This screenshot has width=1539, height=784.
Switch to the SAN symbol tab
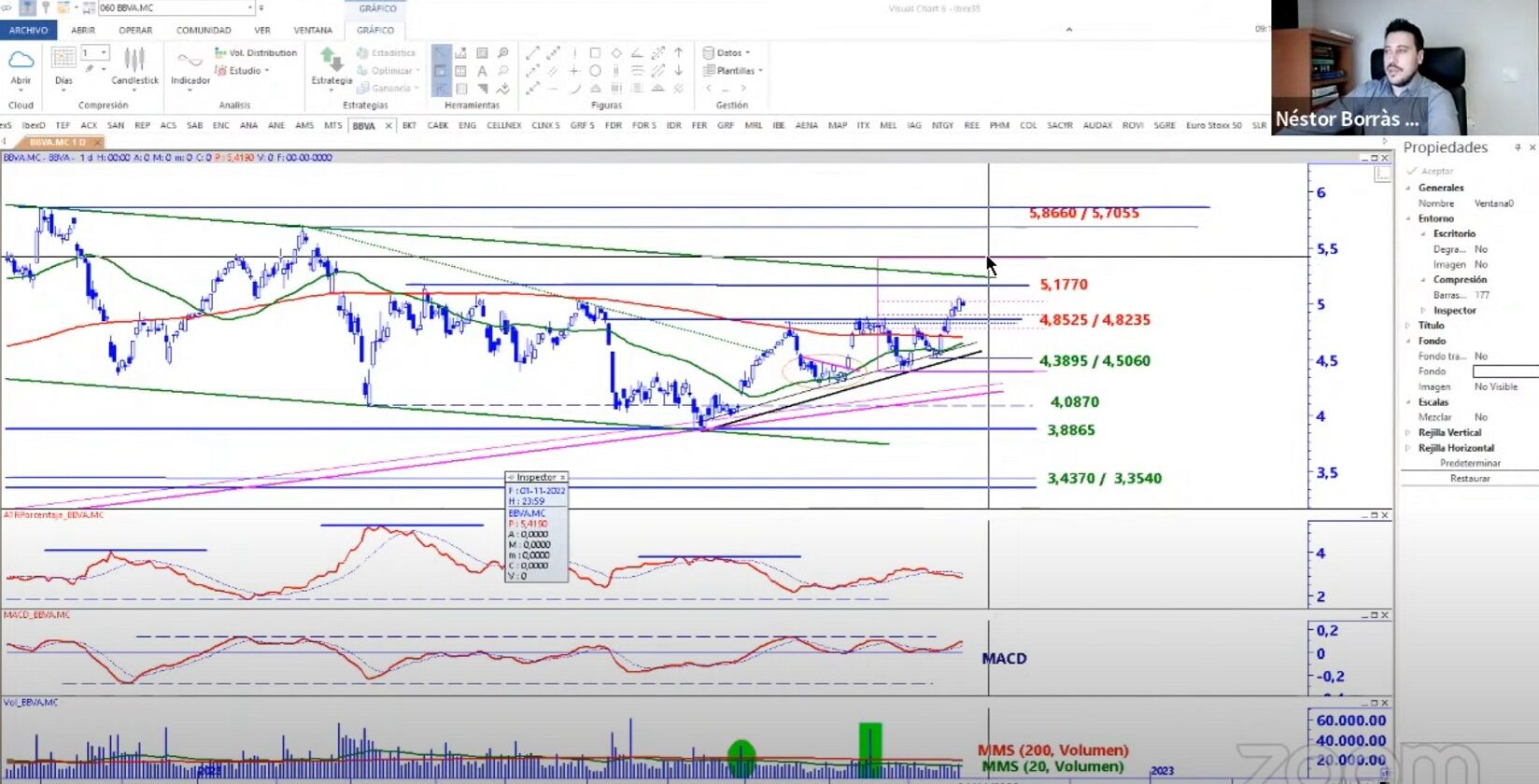tap(116, 125)
